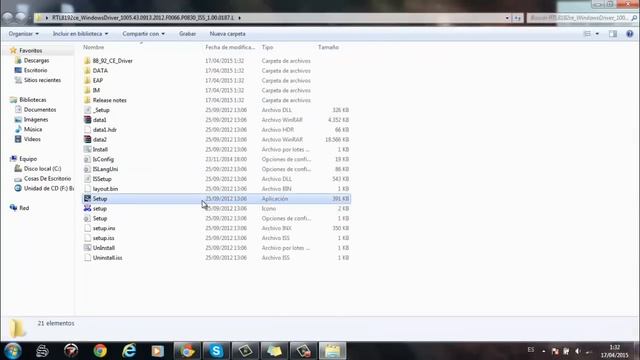640x360 pixels.
Task: Select the layout.bin file icon
Action: (87, 189)
